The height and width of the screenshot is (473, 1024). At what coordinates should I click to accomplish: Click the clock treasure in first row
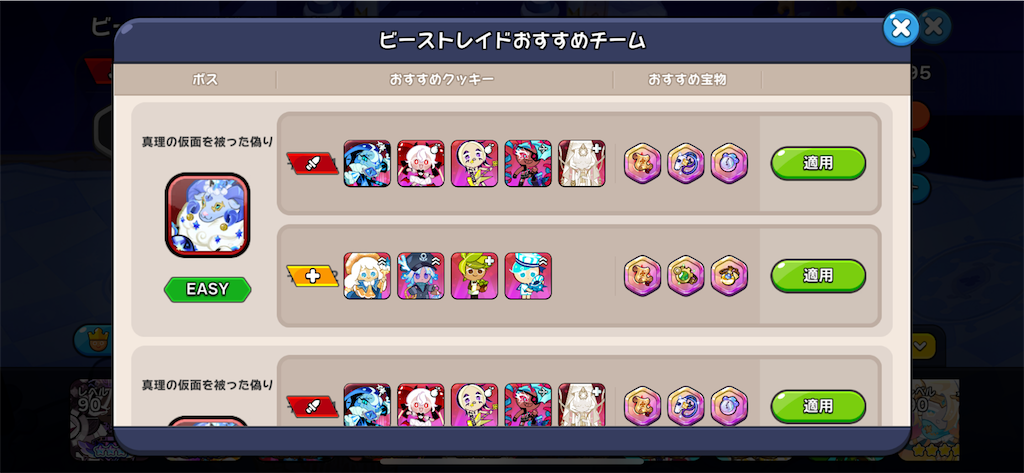click(729, 163)
